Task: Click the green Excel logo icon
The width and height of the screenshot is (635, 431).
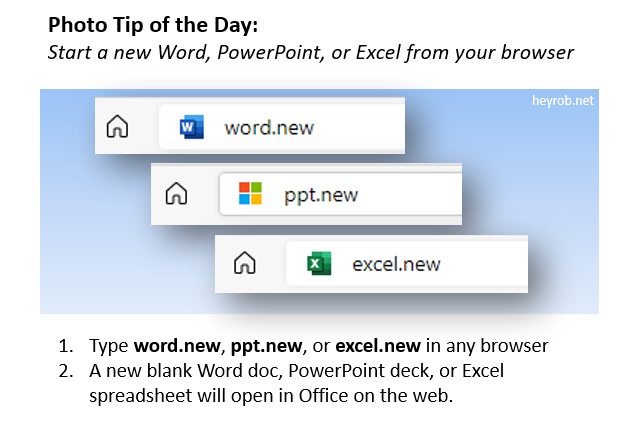Action: pyautogui.click(x=319, y=264)
